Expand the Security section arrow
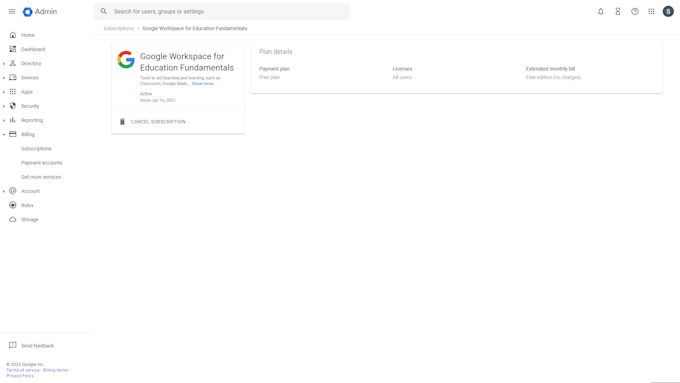680x383 pixels. [4, 106]
